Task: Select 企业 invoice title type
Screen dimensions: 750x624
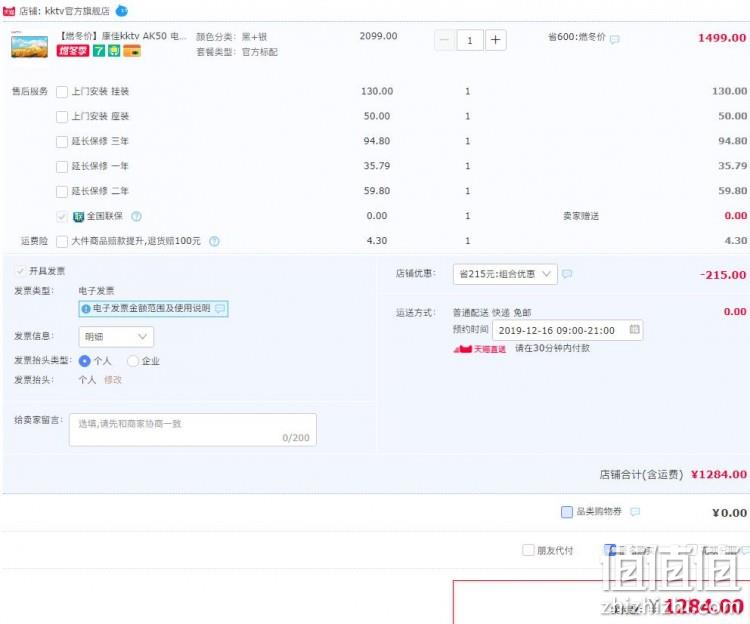Action: tap(132, 361)
